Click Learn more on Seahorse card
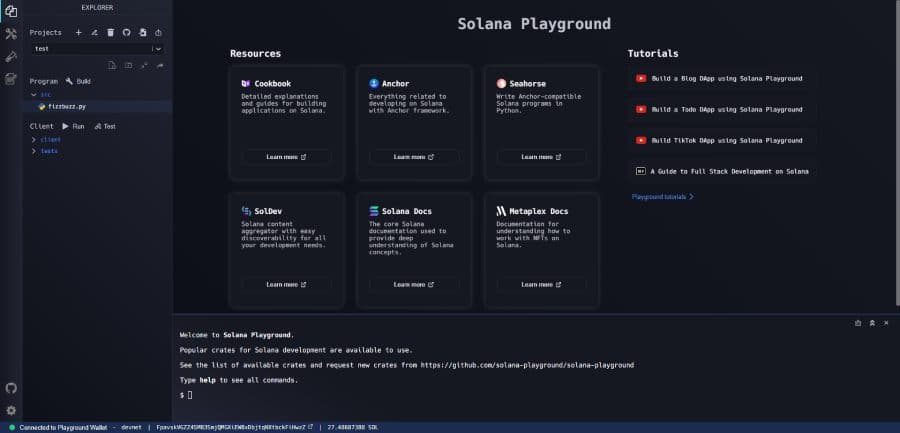This screenshot has width=900, height=433. [x=541, y=157]
